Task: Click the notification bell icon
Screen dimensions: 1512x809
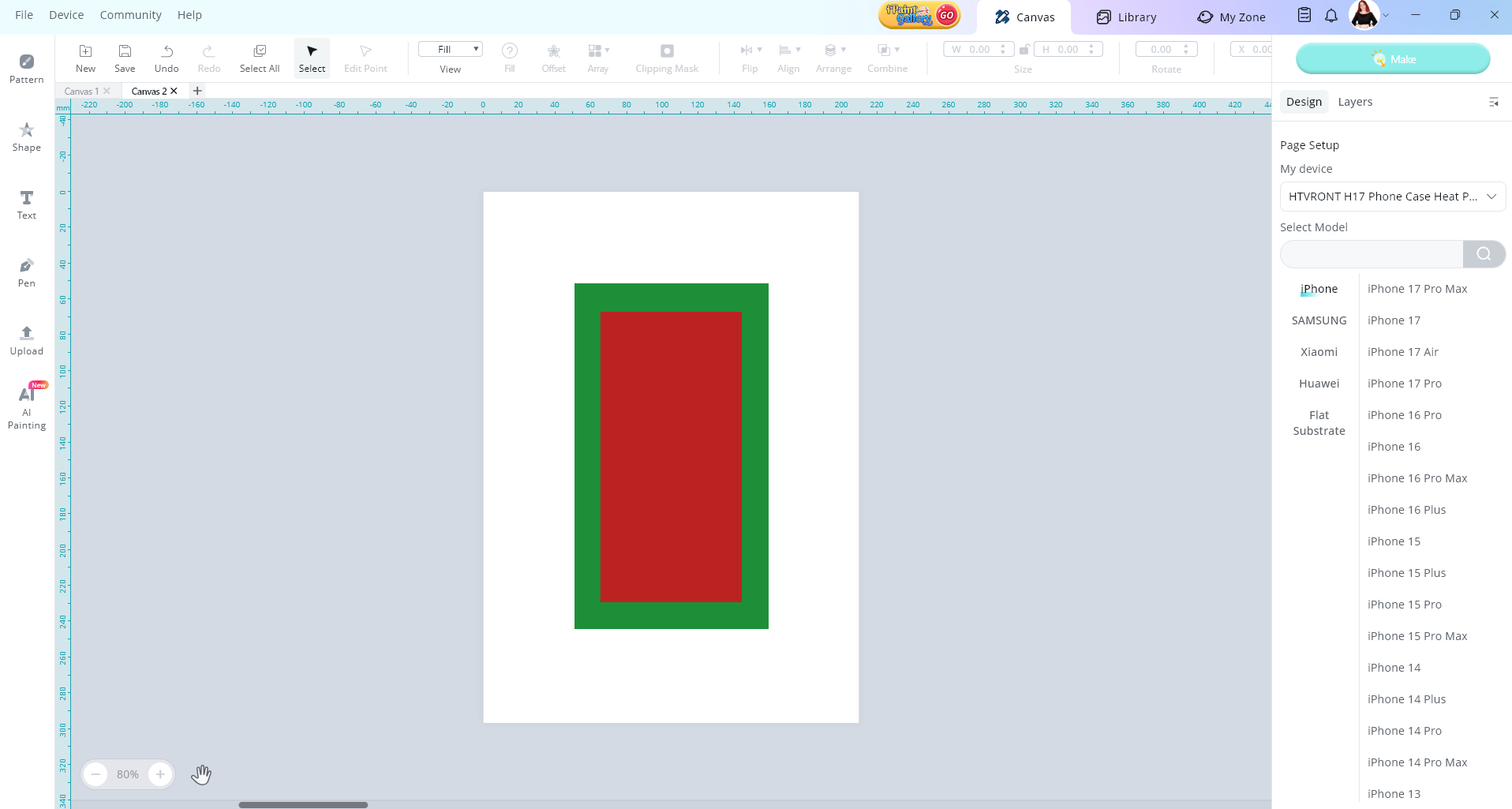Action: (x=1331, y=16)
